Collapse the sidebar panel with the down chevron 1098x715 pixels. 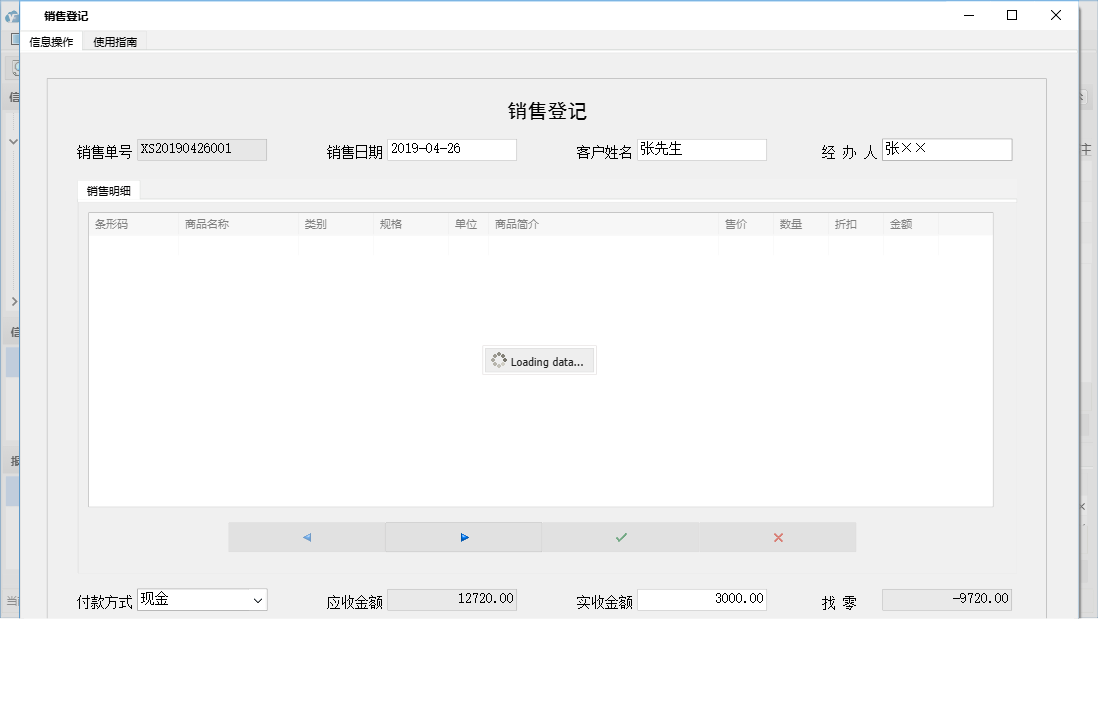point(13,140)
